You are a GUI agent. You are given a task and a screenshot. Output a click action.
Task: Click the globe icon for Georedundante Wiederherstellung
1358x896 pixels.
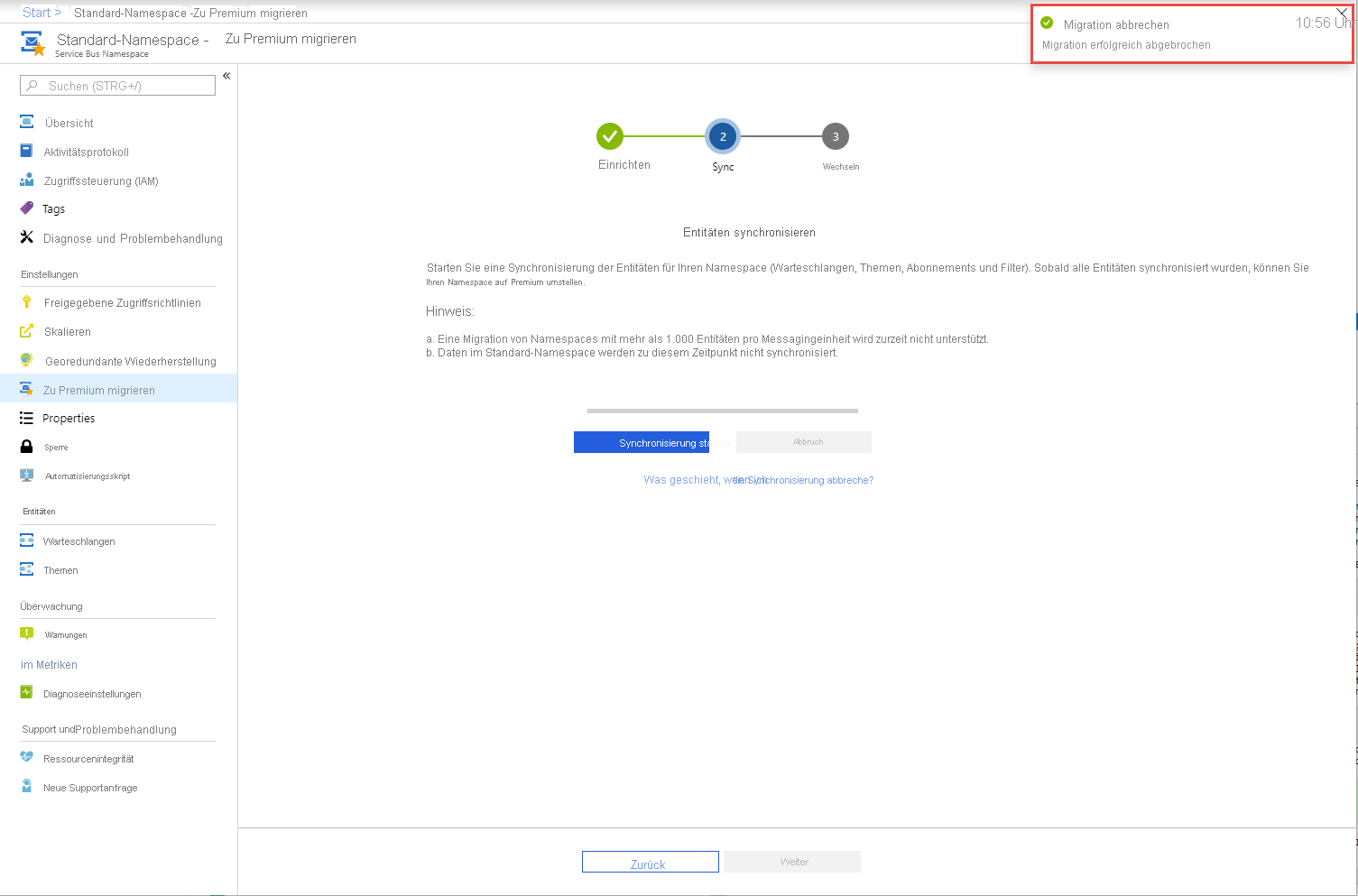pos(27,360)
